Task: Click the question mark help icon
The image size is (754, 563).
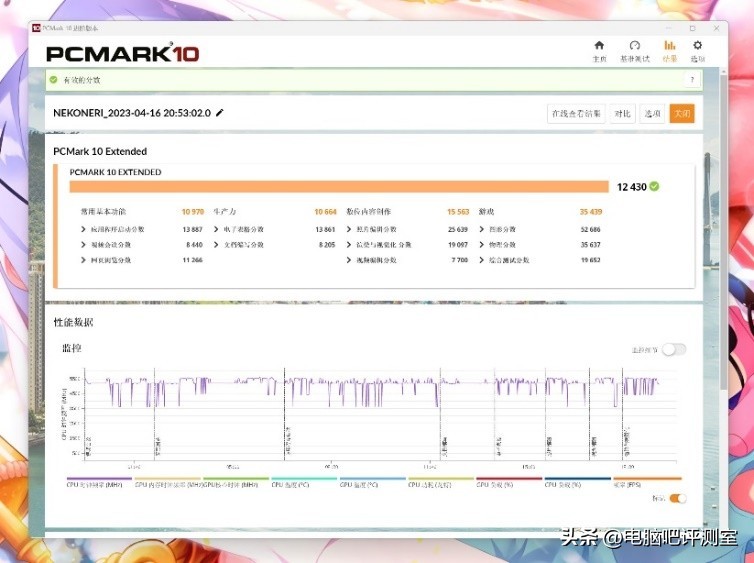Action: click(691, 80)
